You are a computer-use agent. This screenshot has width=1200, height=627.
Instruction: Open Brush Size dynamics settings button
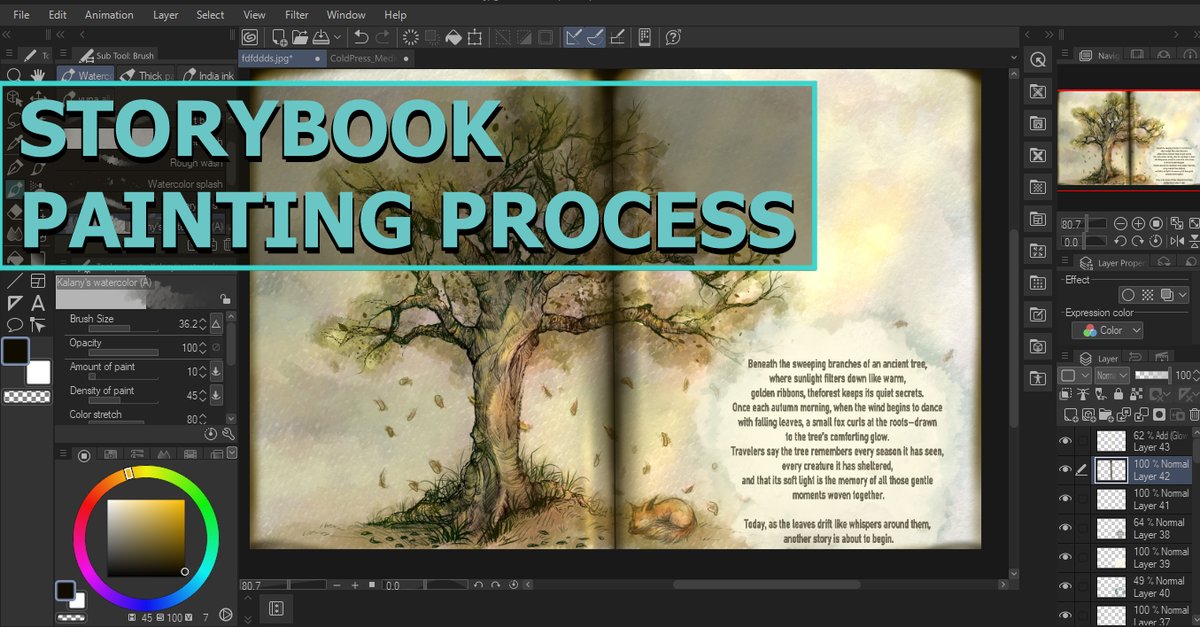(x=218, y=324)
